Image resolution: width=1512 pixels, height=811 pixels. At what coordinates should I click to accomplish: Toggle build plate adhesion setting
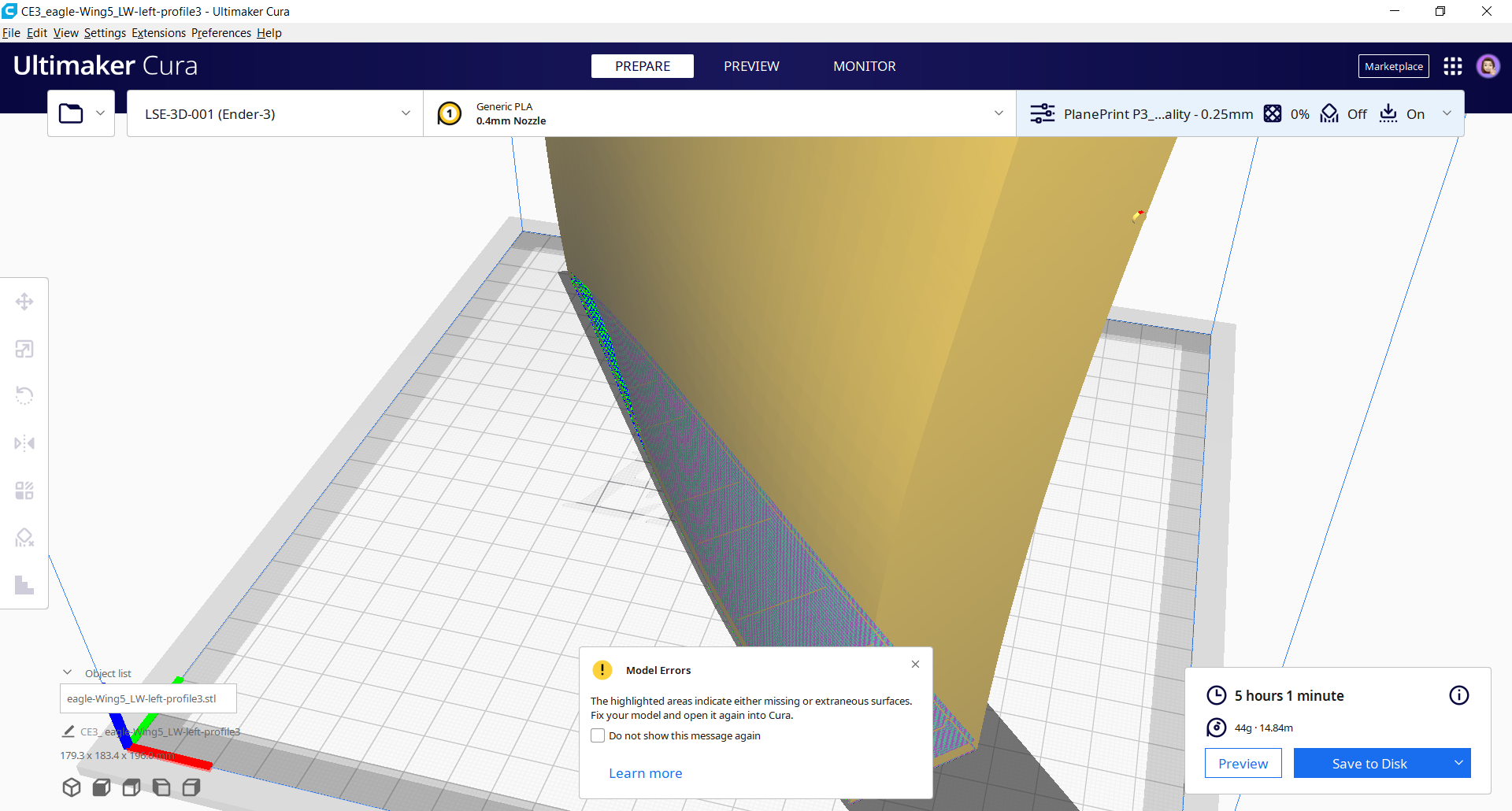(x=1388, y=113)
